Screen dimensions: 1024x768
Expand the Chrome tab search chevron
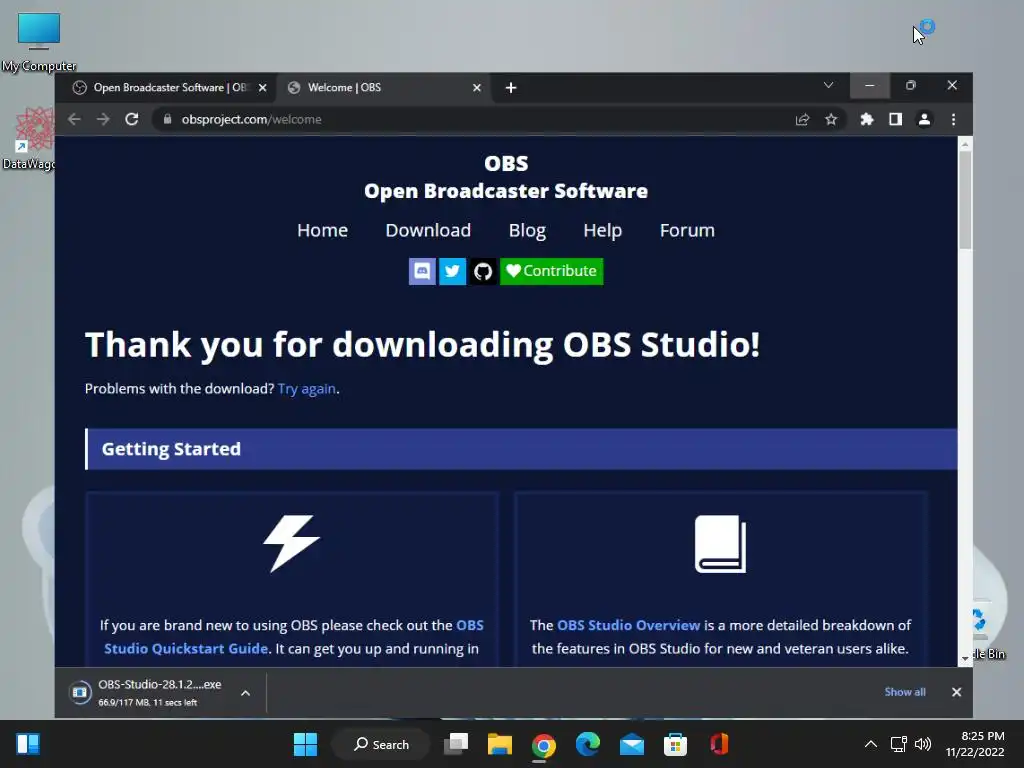[x=828, y=86]
